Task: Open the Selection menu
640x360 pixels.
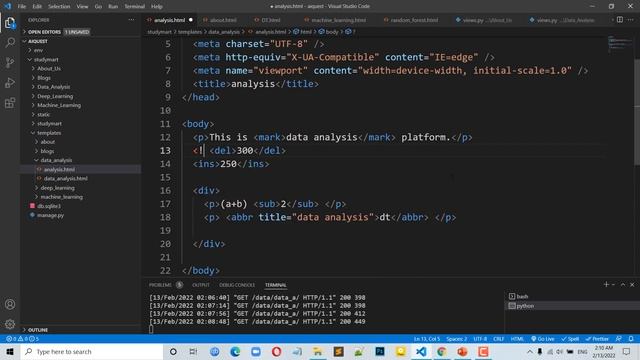Action: tap(59, 7)
